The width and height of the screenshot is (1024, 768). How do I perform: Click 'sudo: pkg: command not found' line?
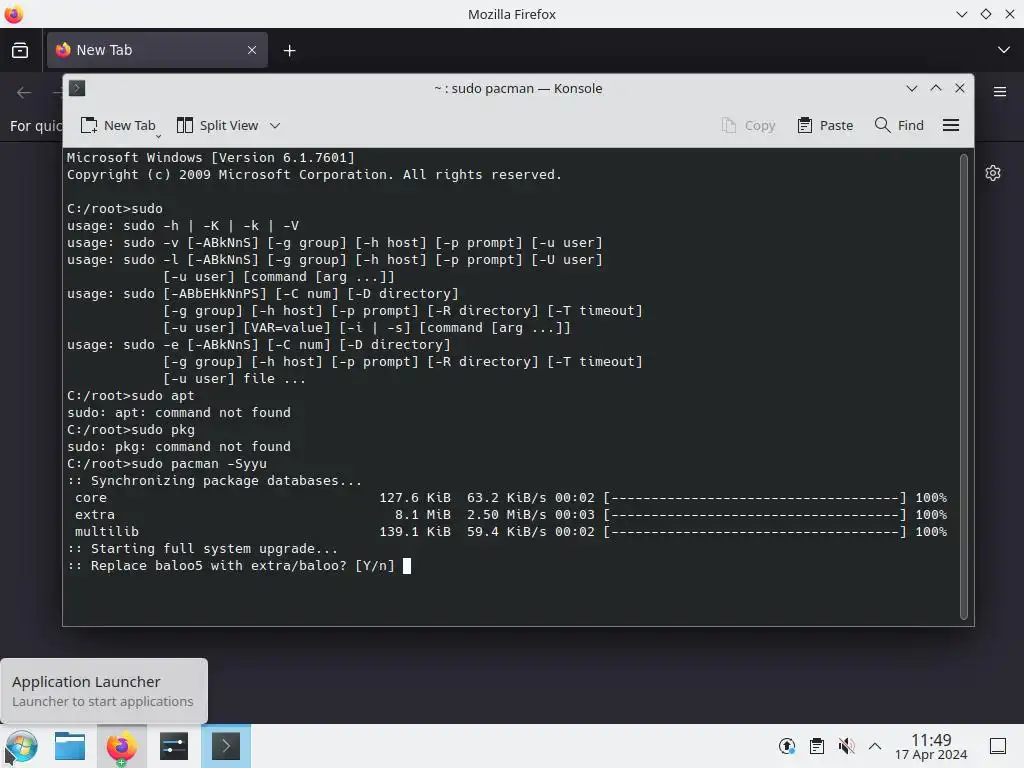tap(179, 447)
